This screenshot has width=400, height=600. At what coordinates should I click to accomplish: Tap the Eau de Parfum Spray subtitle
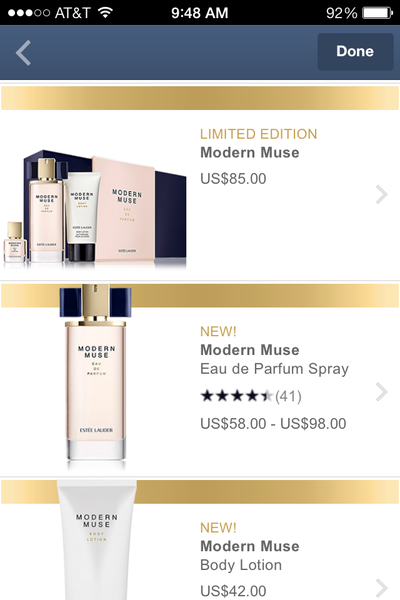[274, 369]
